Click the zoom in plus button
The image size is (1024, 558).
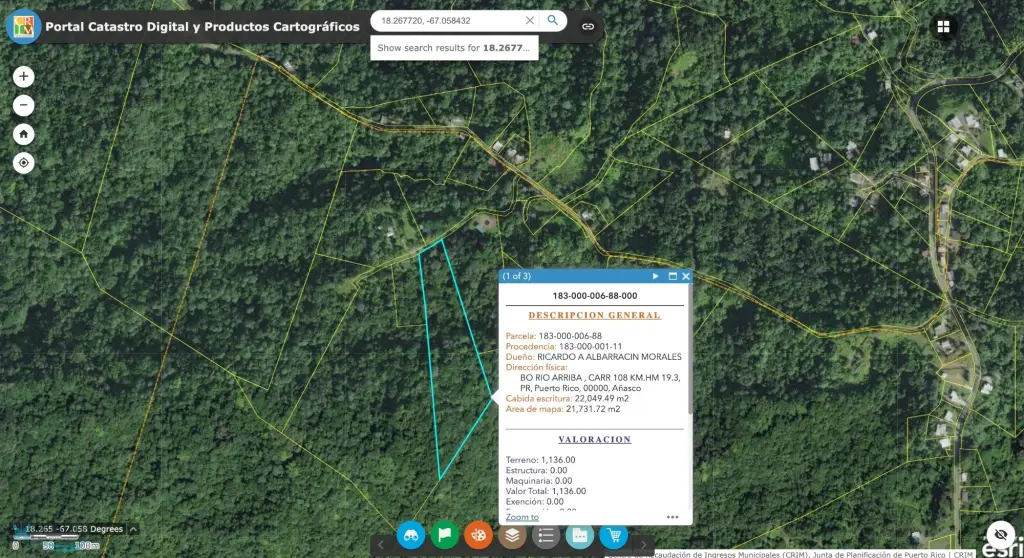tap(24, 76)
